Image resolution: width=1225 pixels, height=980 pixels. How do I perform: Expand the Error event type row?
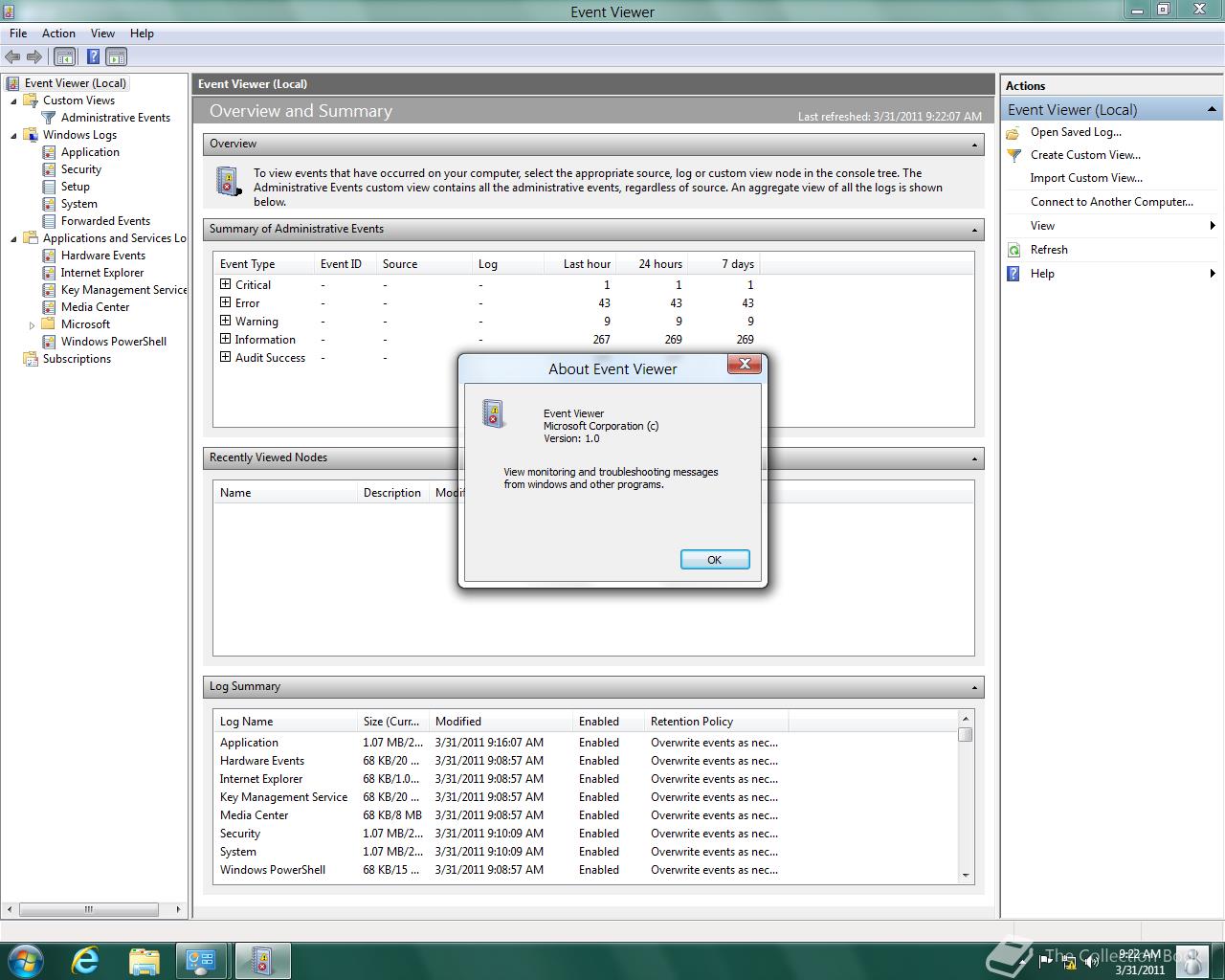coord(226,302)
